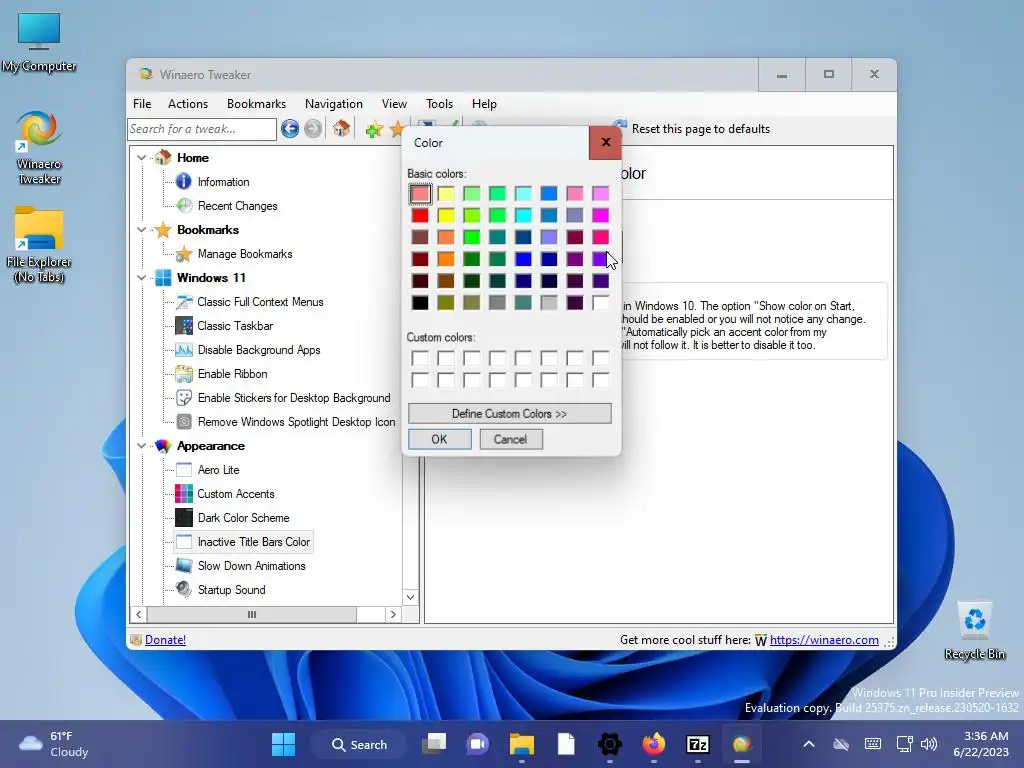
Task: Click the Information tree item icon
Action: pyautogui.click(x=184, y=182)
